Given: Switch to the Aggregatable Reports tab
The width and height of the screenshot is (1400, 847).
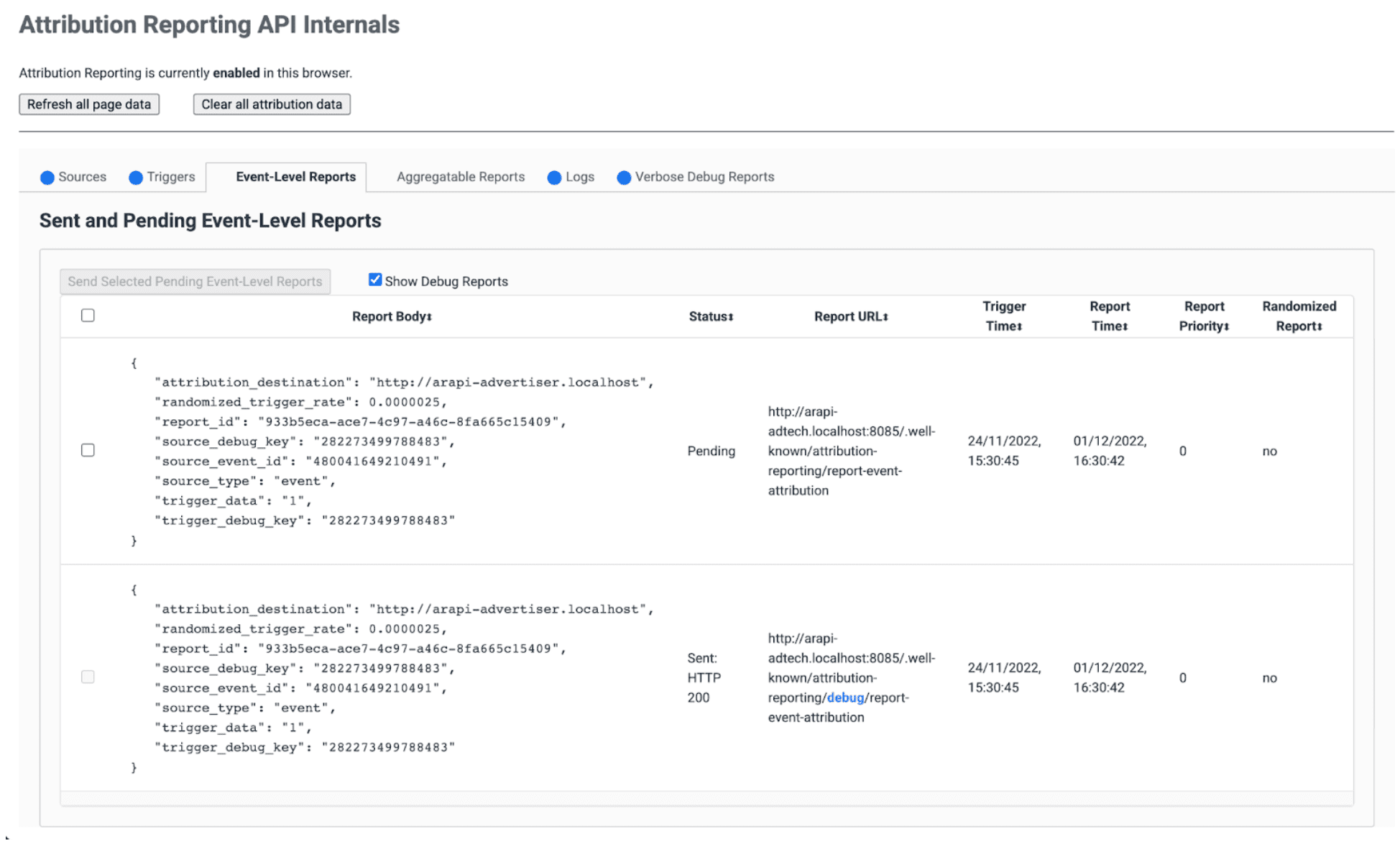Looking at the screenshot, I should pyautogui.click(x=460, y=177).
